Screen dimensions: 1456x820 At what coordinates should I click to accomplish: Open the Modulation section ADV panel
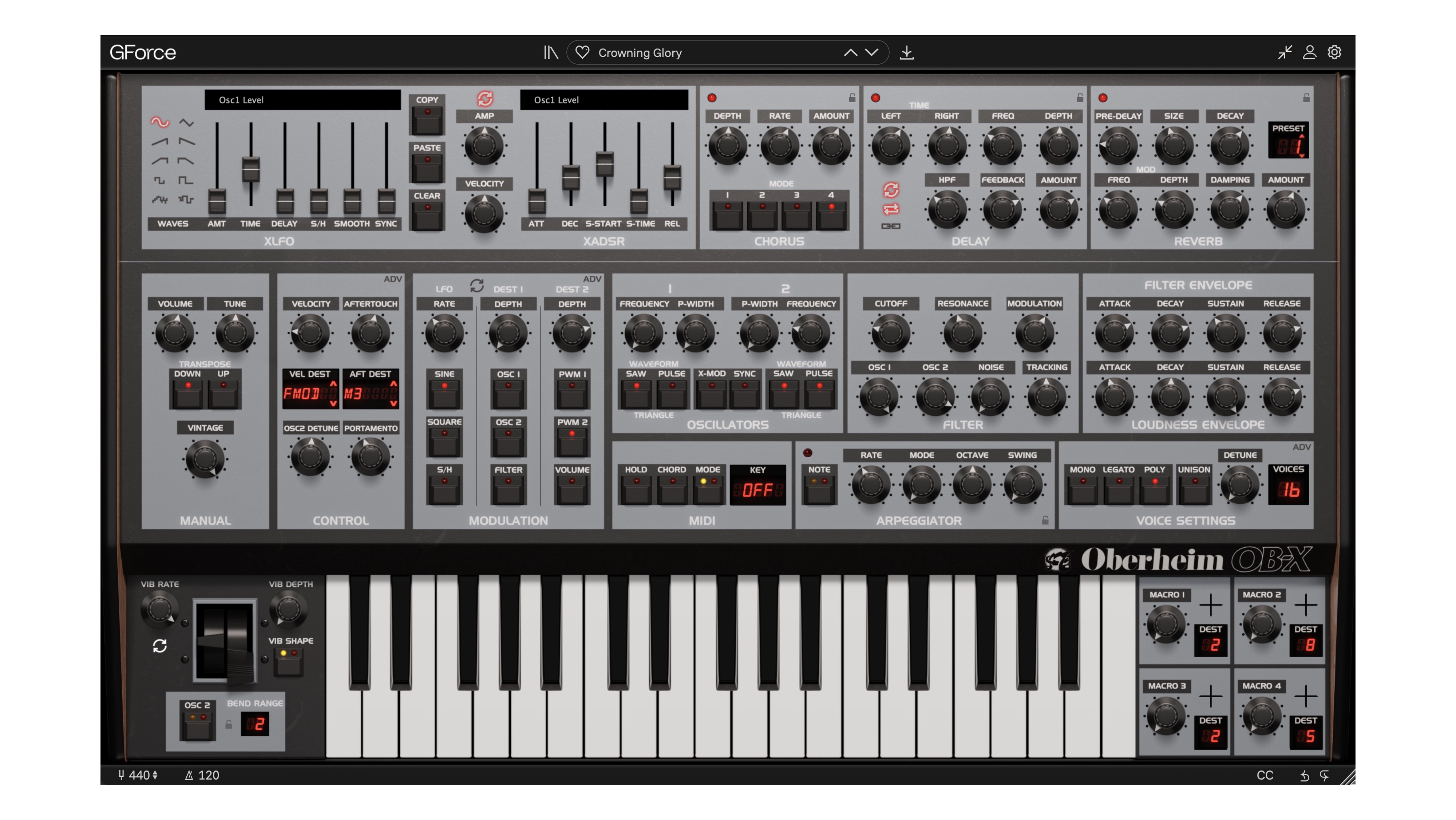point(592,279)
